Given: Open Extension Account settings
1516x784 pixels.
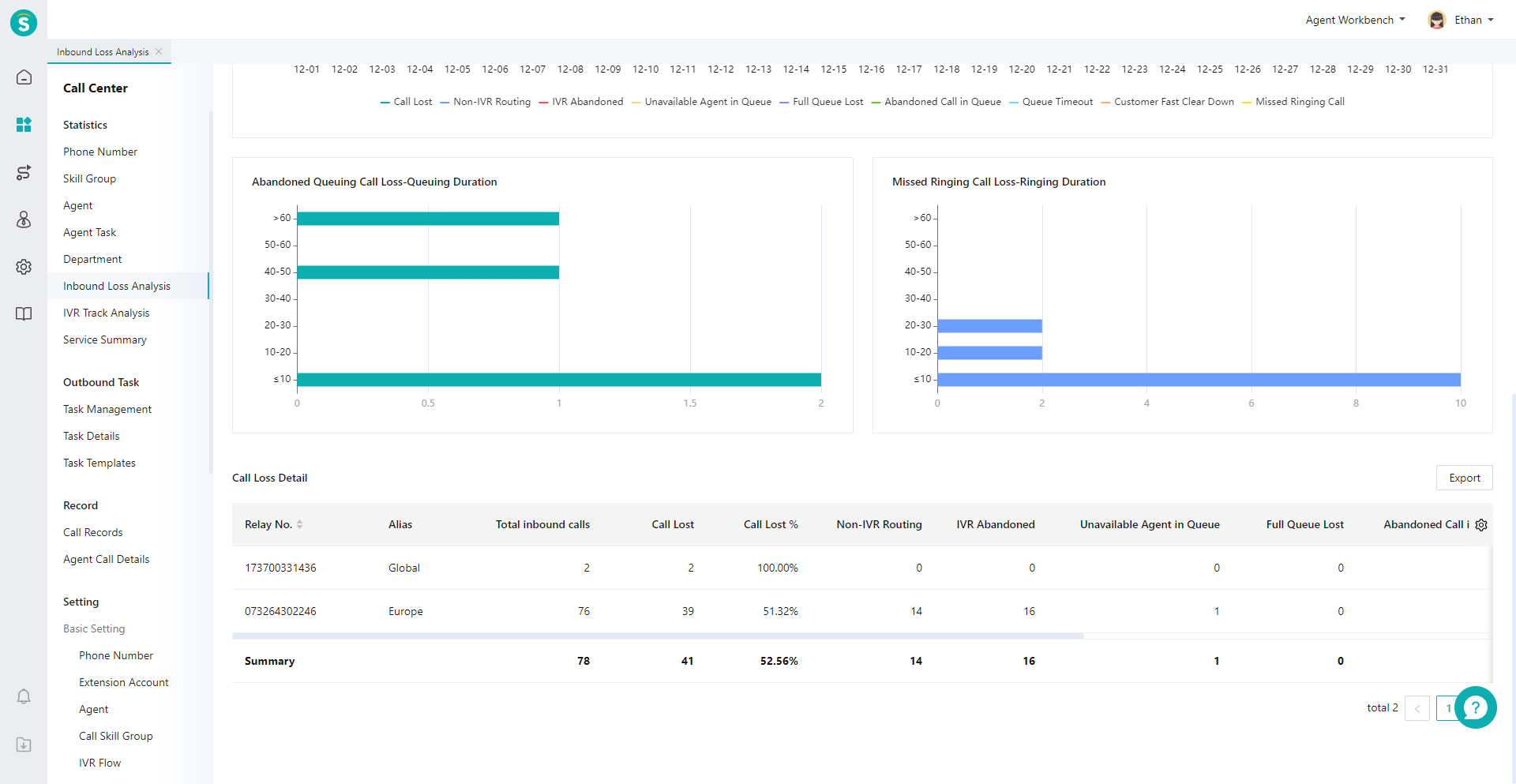Looking at the screenshot, I should click(x=124, y=682).
